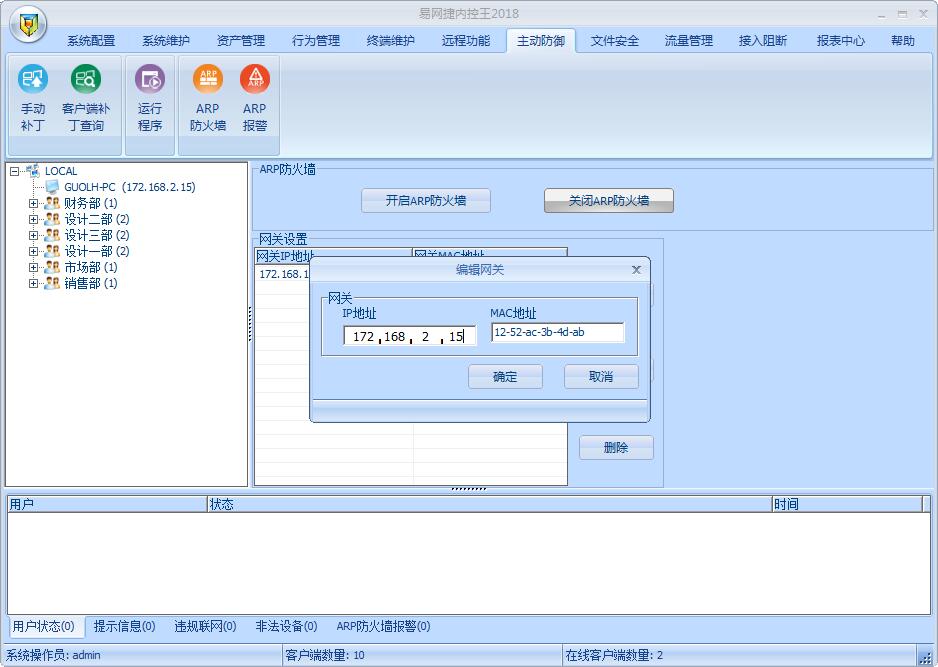The image size is (938, 667).
Task: Cancel gateway edit with 取消
Action: point(601,377)
